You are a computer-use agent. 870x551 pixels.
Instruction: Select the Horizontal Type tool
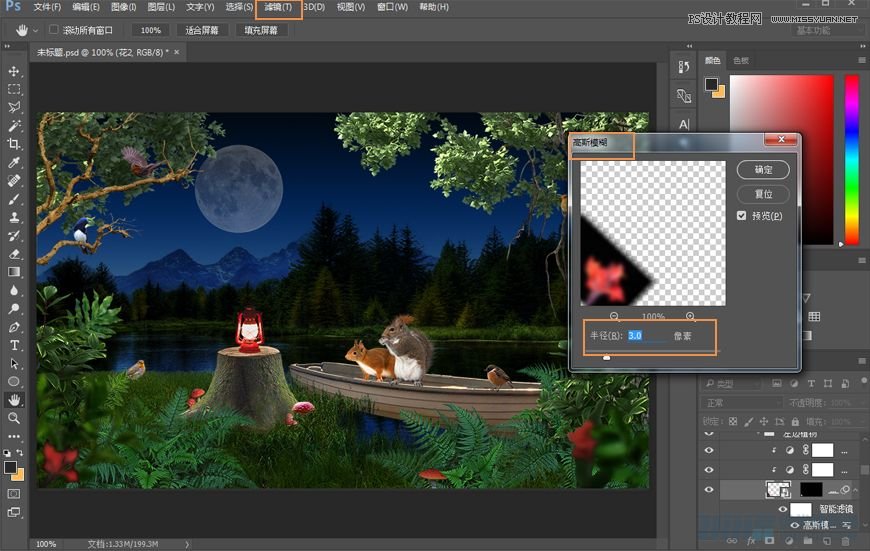pos(14,345)
